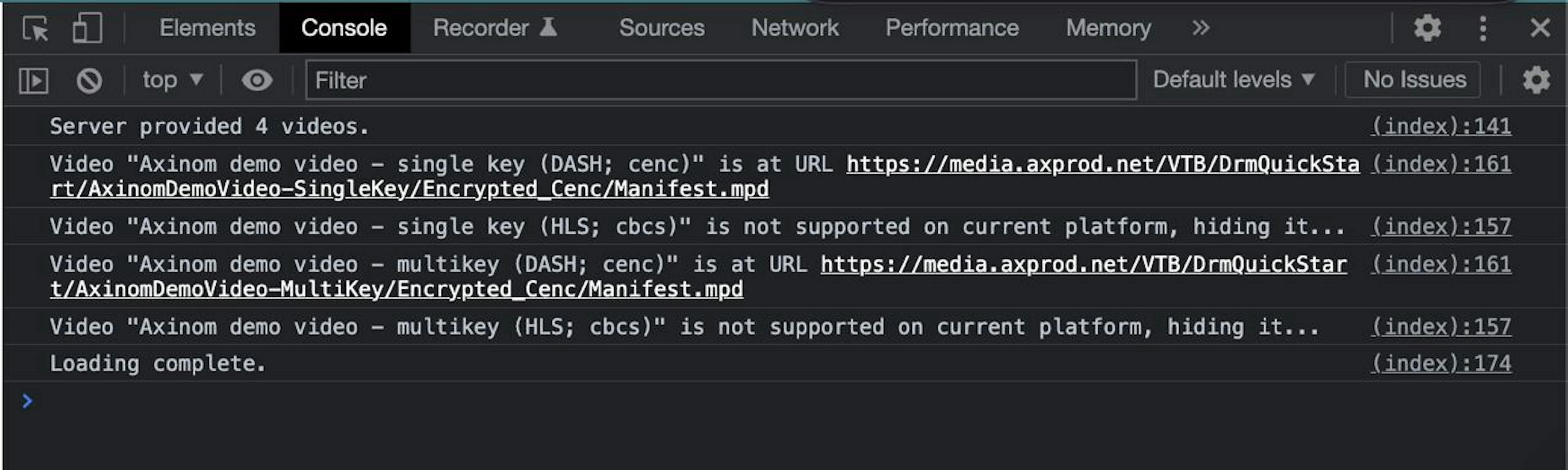Open DevTools settings gear in top bar
Viewport: 1568px width, 470px height.
pyautogui.click(x=1427, y=28)
